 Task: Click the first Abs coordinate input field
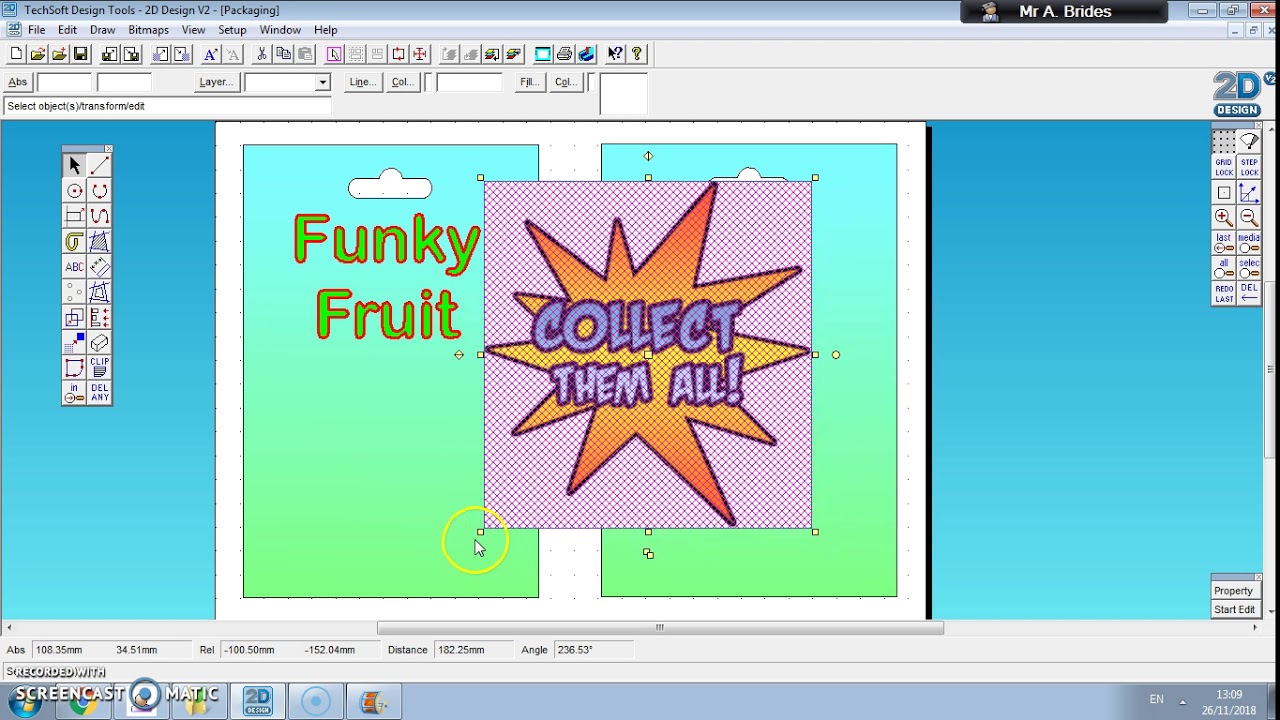click(64, 82)
